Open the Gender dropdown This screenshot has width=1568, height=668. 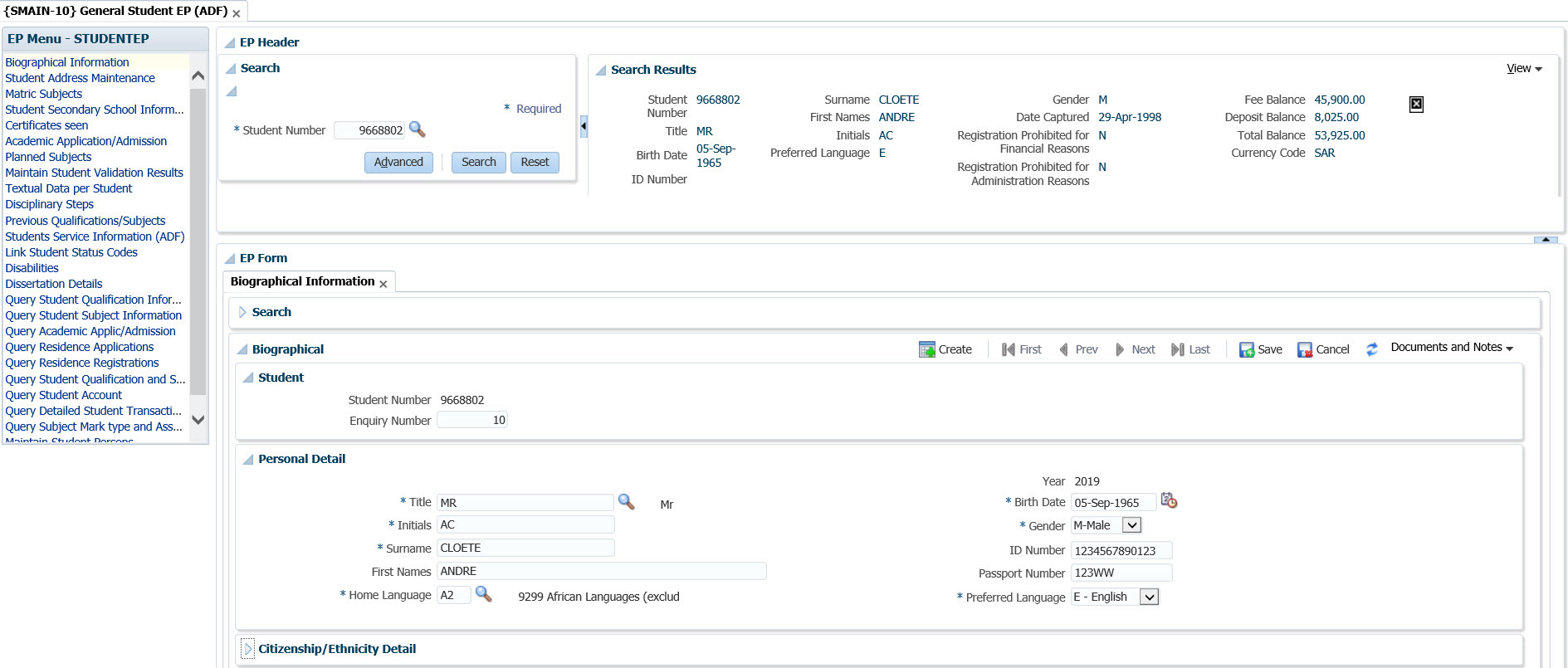(1131, 525)
